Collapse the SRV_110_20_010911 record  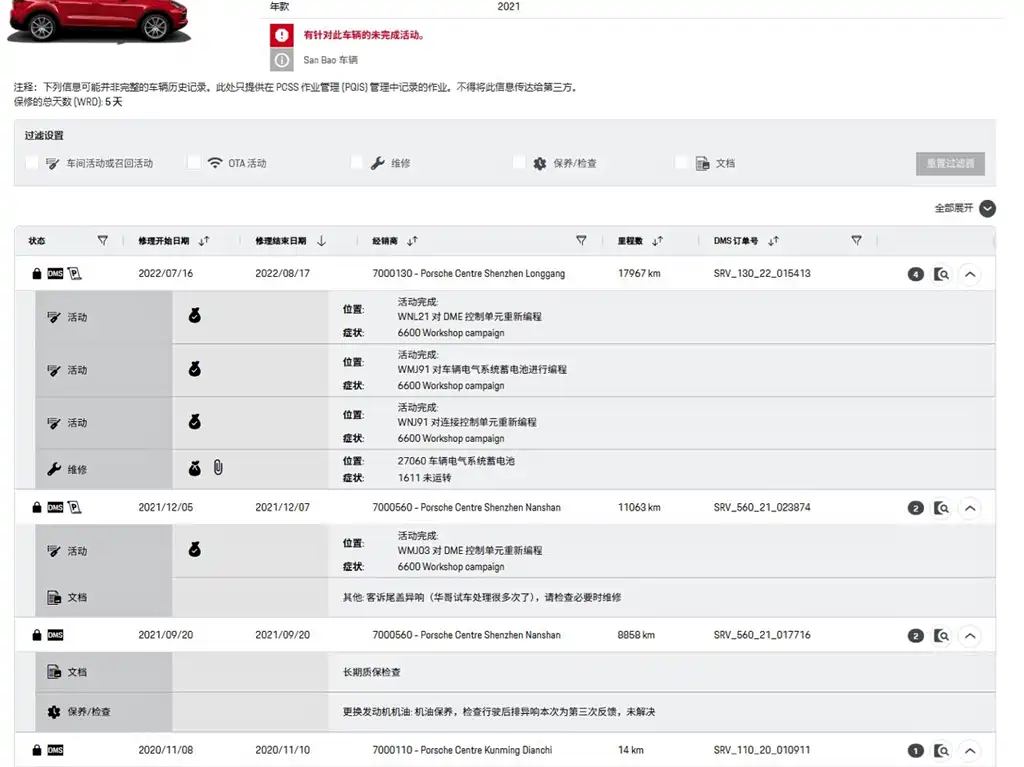[970, 751]
